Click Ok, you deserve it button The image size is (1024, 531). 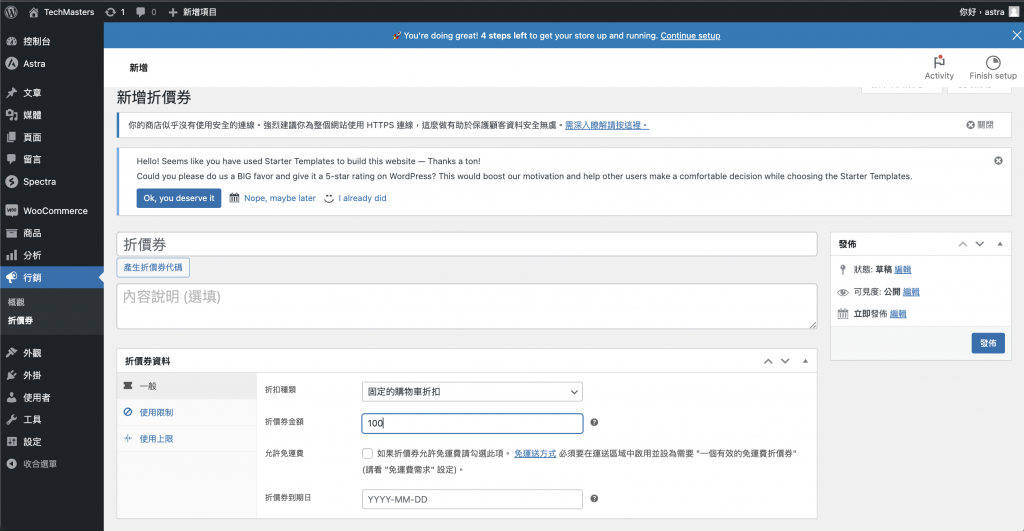(x=179, y=198)
